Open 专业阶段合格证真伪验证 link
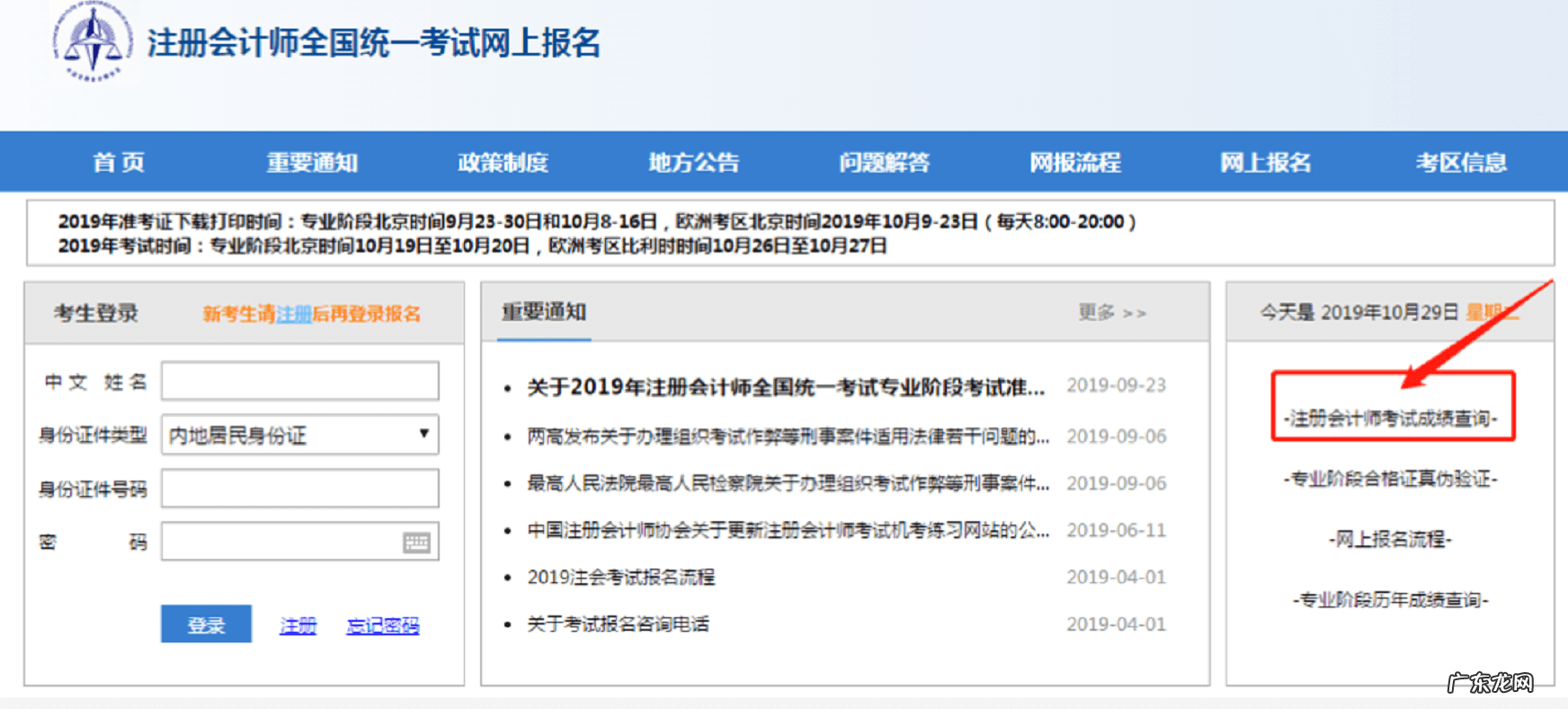This screenshot has height=709, width=1568. point(1391,479)
